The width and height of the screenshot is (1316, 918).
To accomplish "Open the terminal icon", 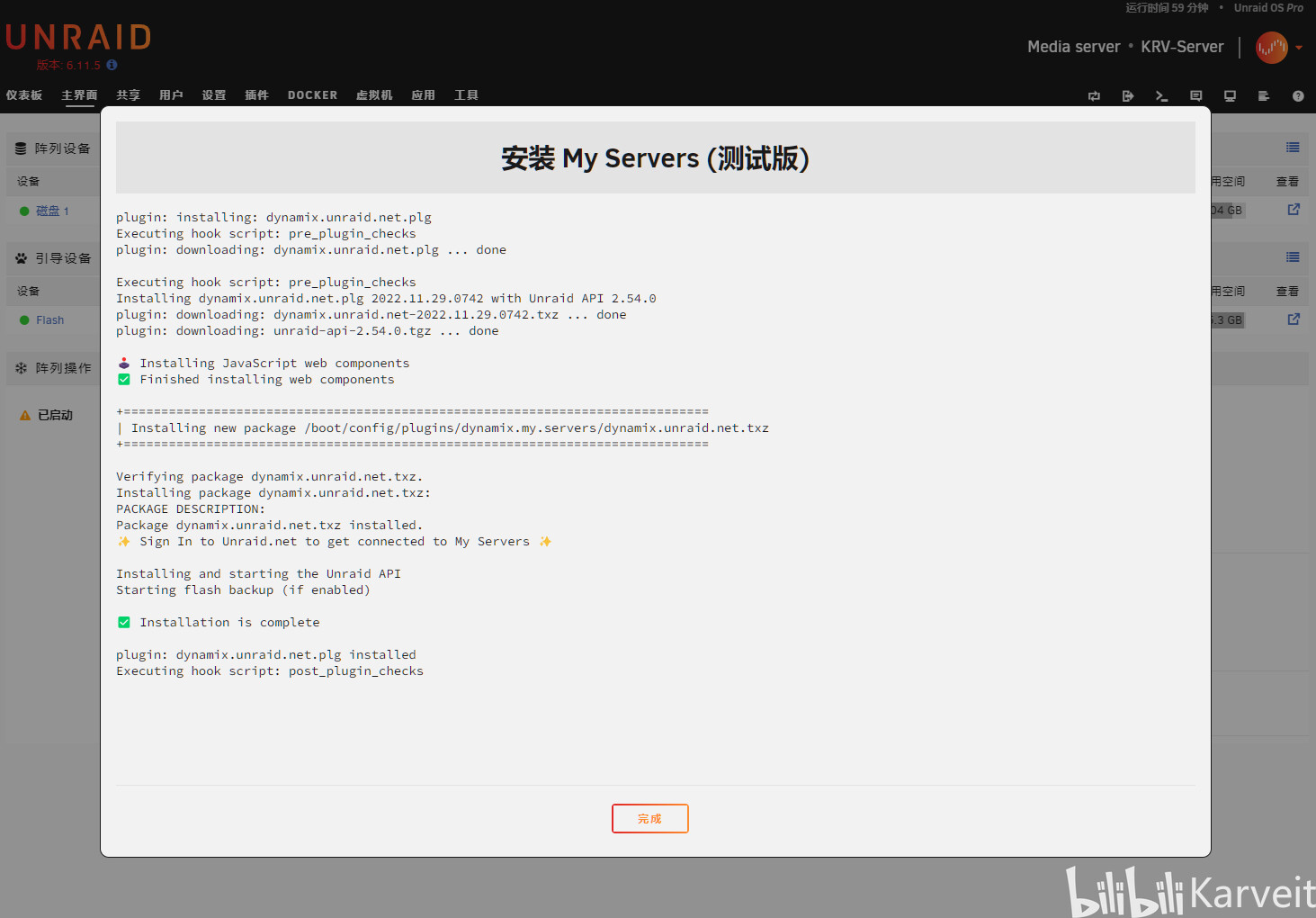I will [1161, 96].
